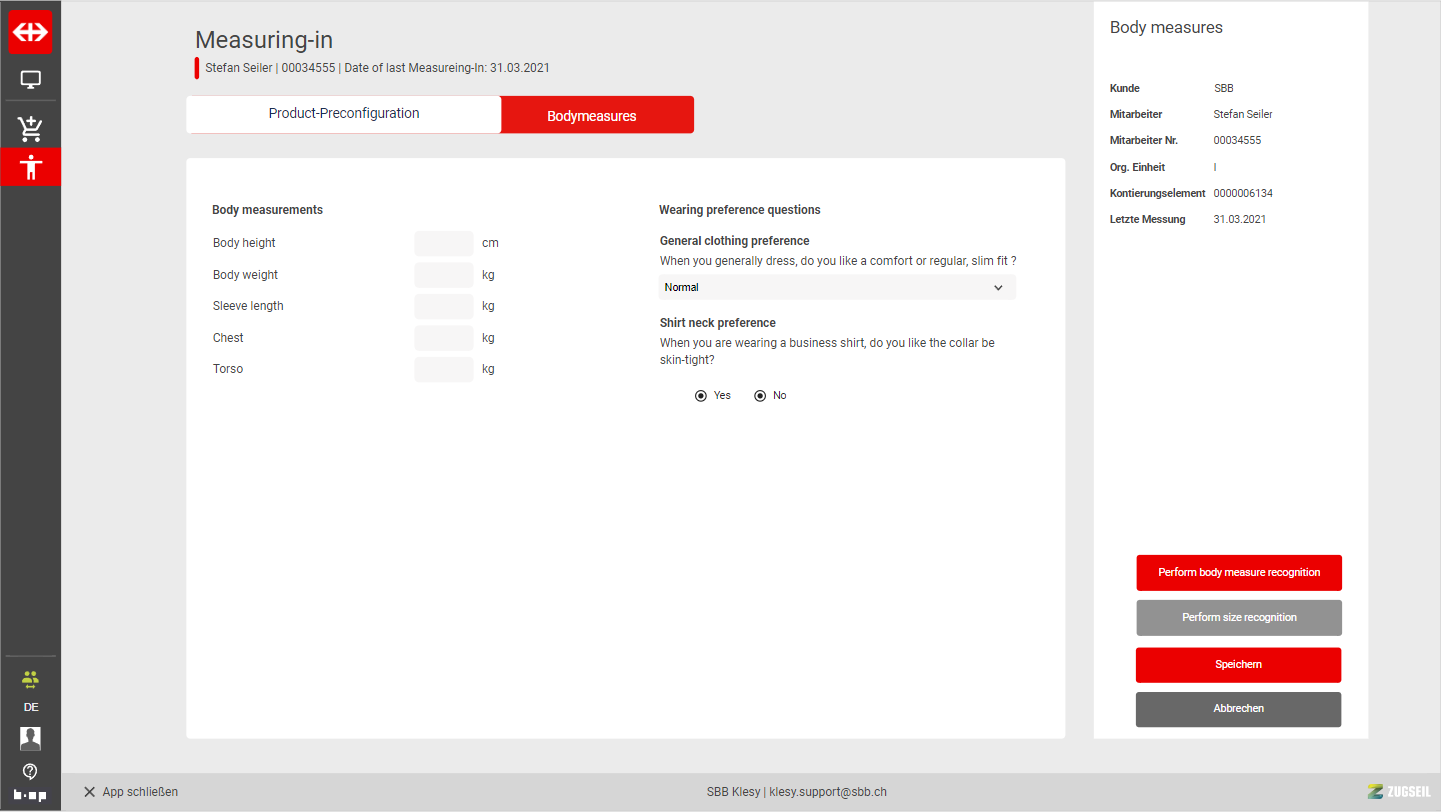Open the user profile avatar icon
1441x812 pixels.
(30, 739)
